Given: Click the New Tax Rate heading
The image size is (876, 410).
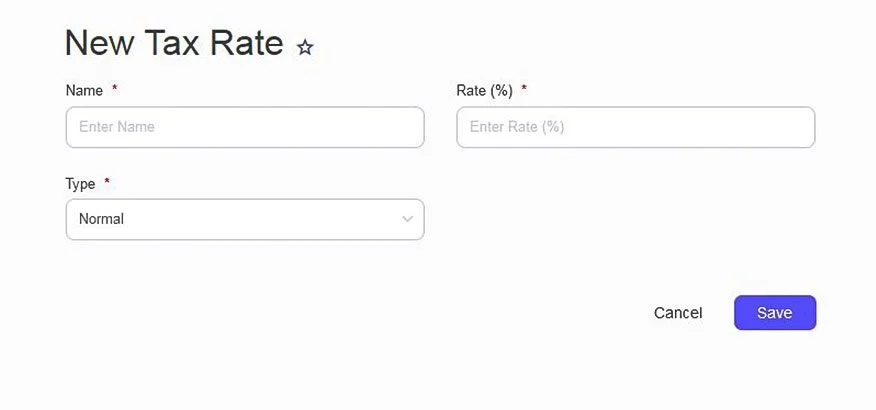Looking at the screenshot, I should click(x=174, y=43).
